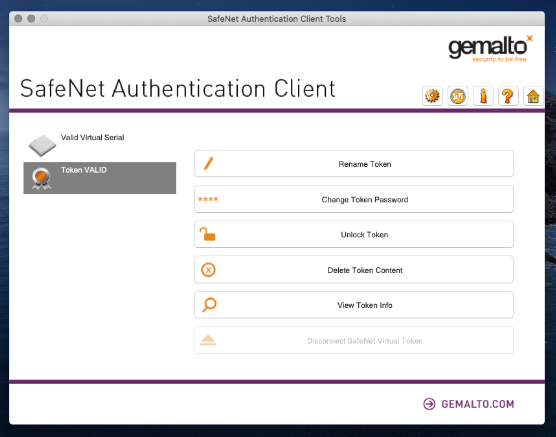This screenshot has height=437, width=556.
Task: Open the GEMALTO.COM link
Action: coord(469,404)
